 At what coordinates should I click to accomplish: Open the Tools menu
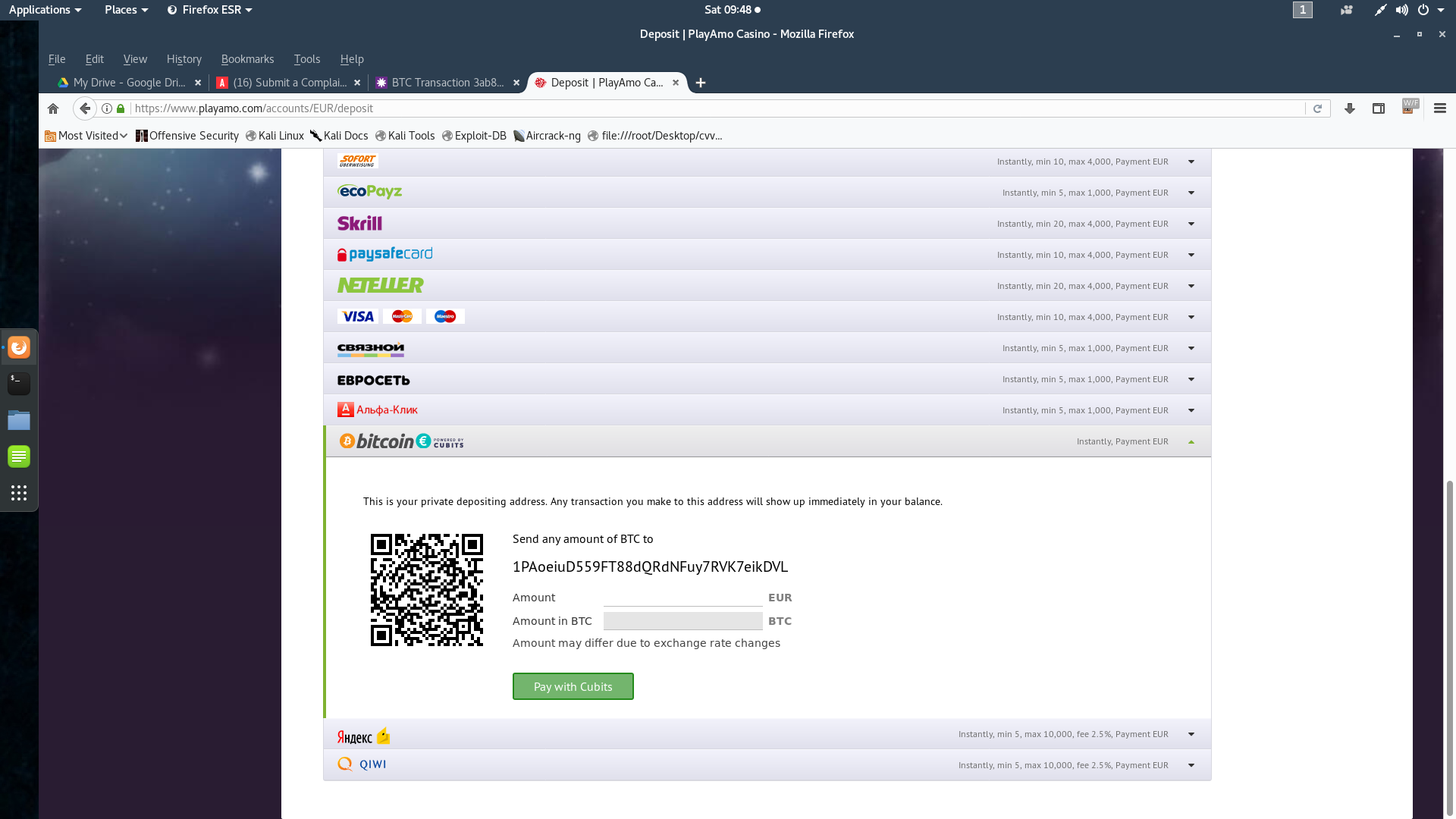[x=307, y=59]
